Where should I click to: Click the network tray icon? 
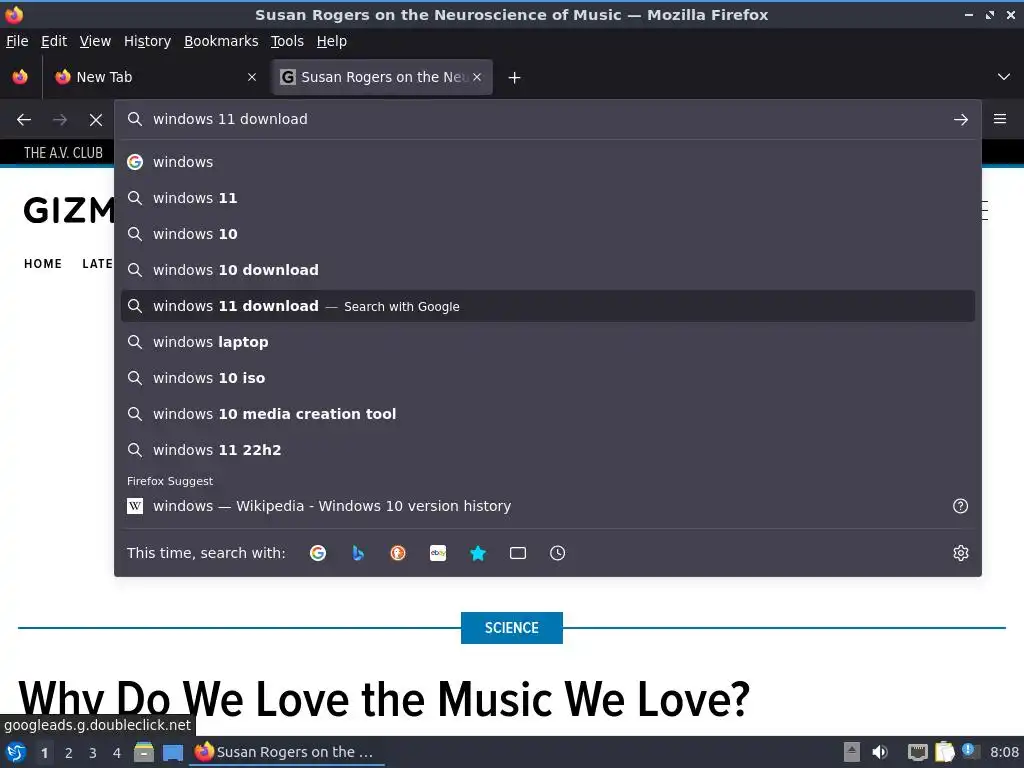coord(918,752)
